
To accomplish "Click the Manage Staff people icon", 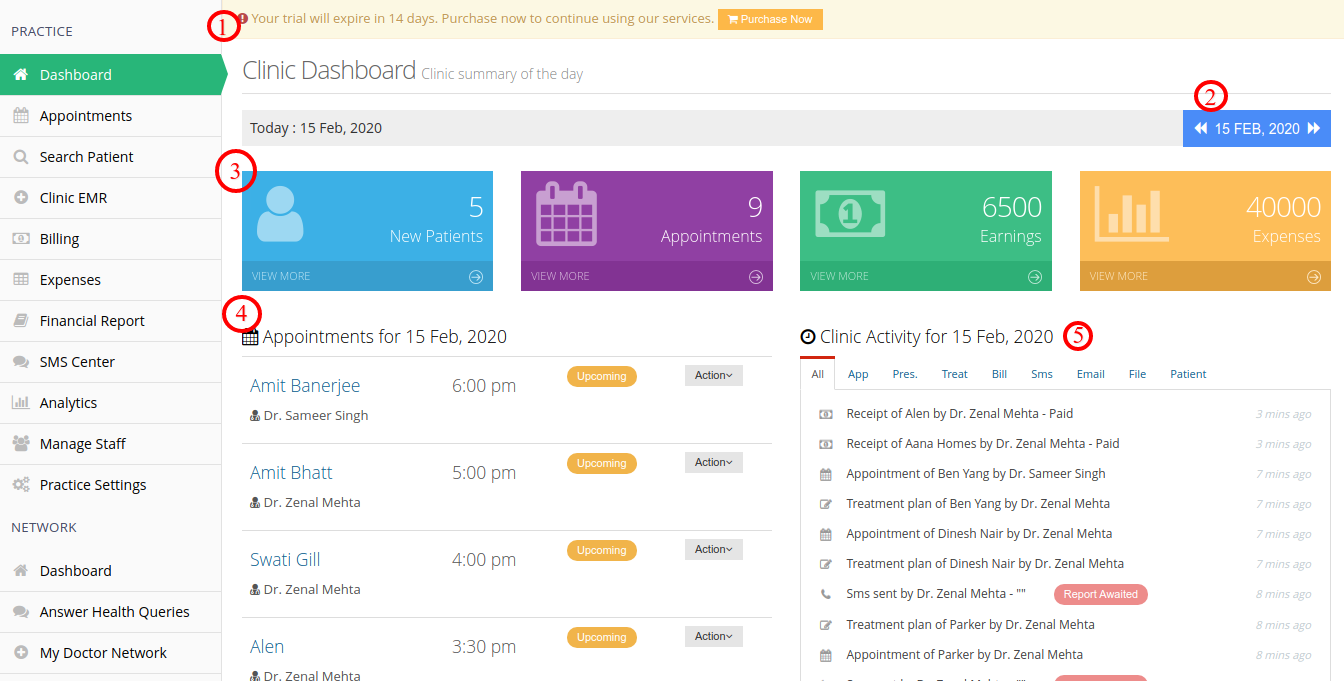I will (x=20, y=444).
